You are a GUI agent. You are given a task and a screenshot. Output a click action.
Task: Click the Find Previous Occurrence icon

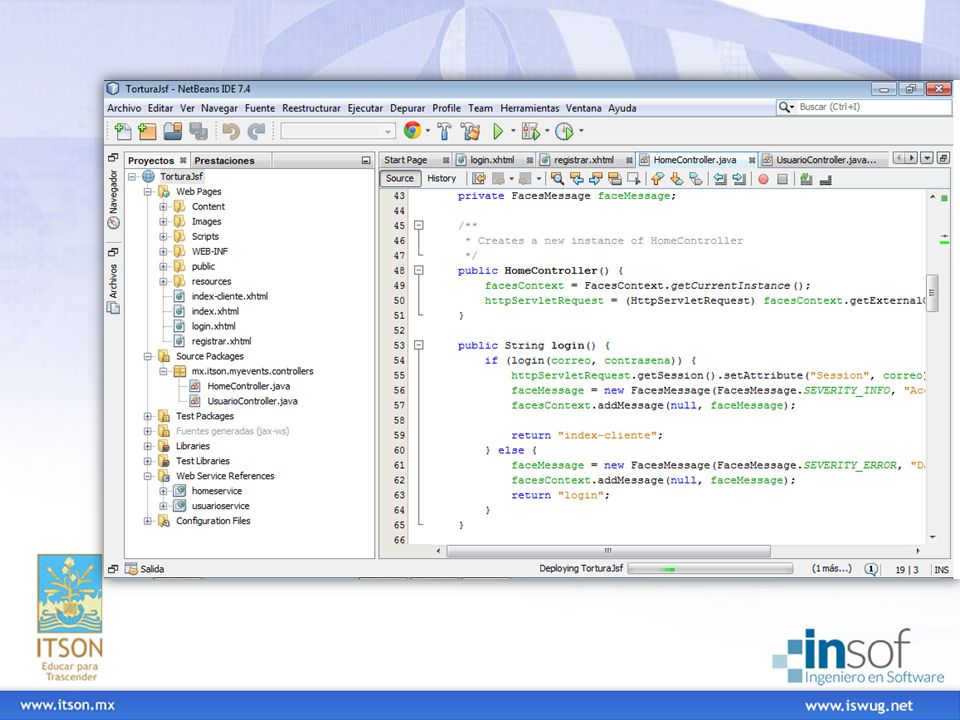click(576, 179)
